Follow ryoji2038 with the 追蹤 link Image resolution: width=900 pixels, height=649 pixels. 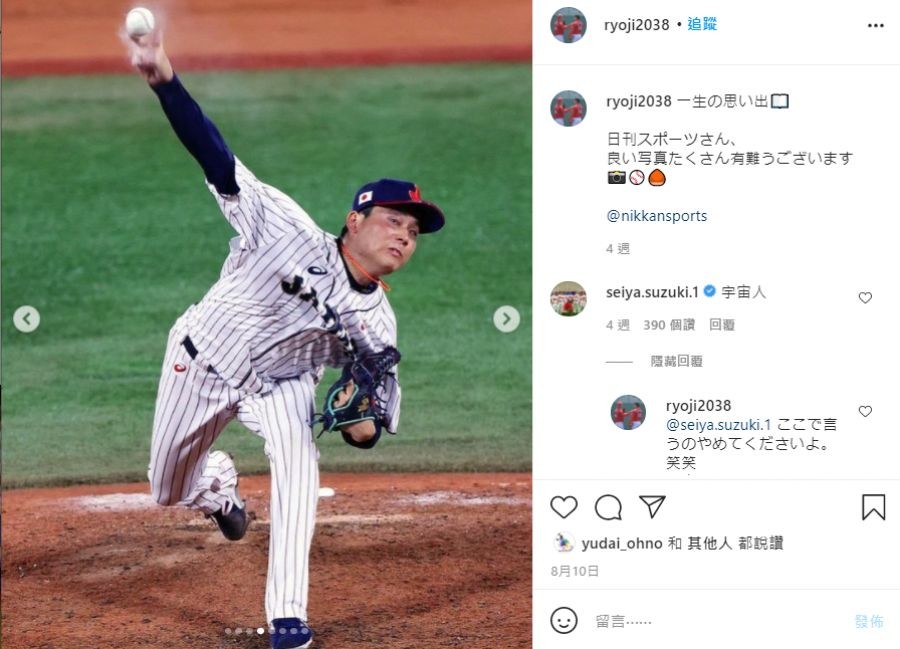[702, 24]
